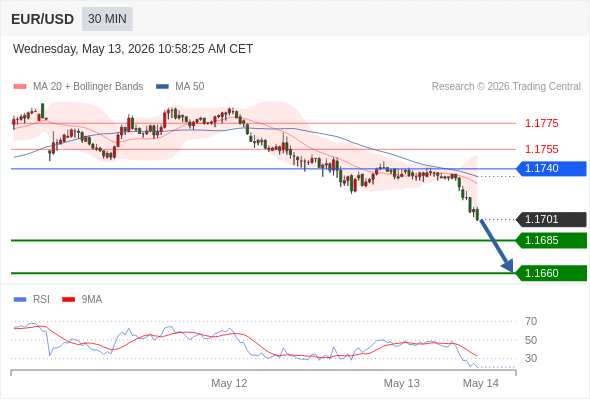
Task: Toggle the MA 20 + Bollinger Bands legend label
Action: click(88, 87)
